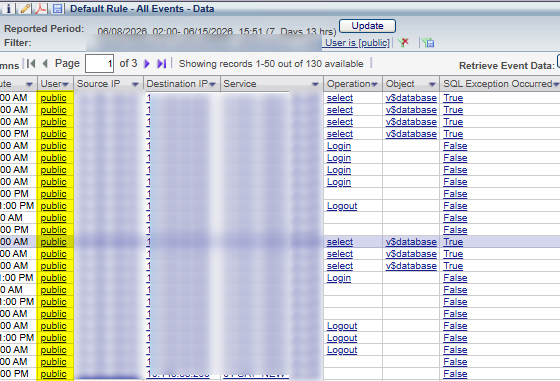
Task: Click the Object column header text
Action: point(400,84)
